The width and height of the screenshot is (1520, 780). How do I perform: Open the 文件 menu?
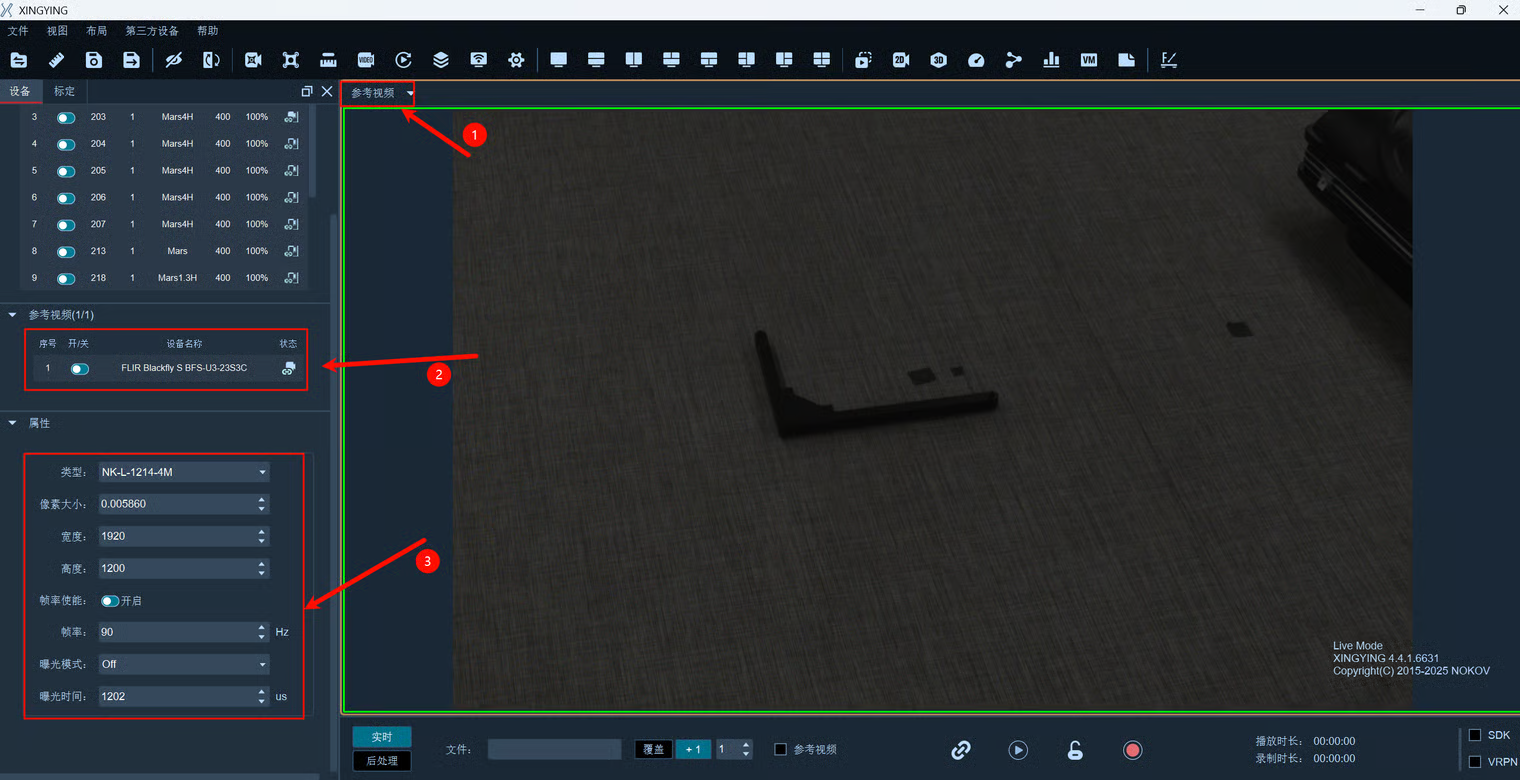pos(18,31)
